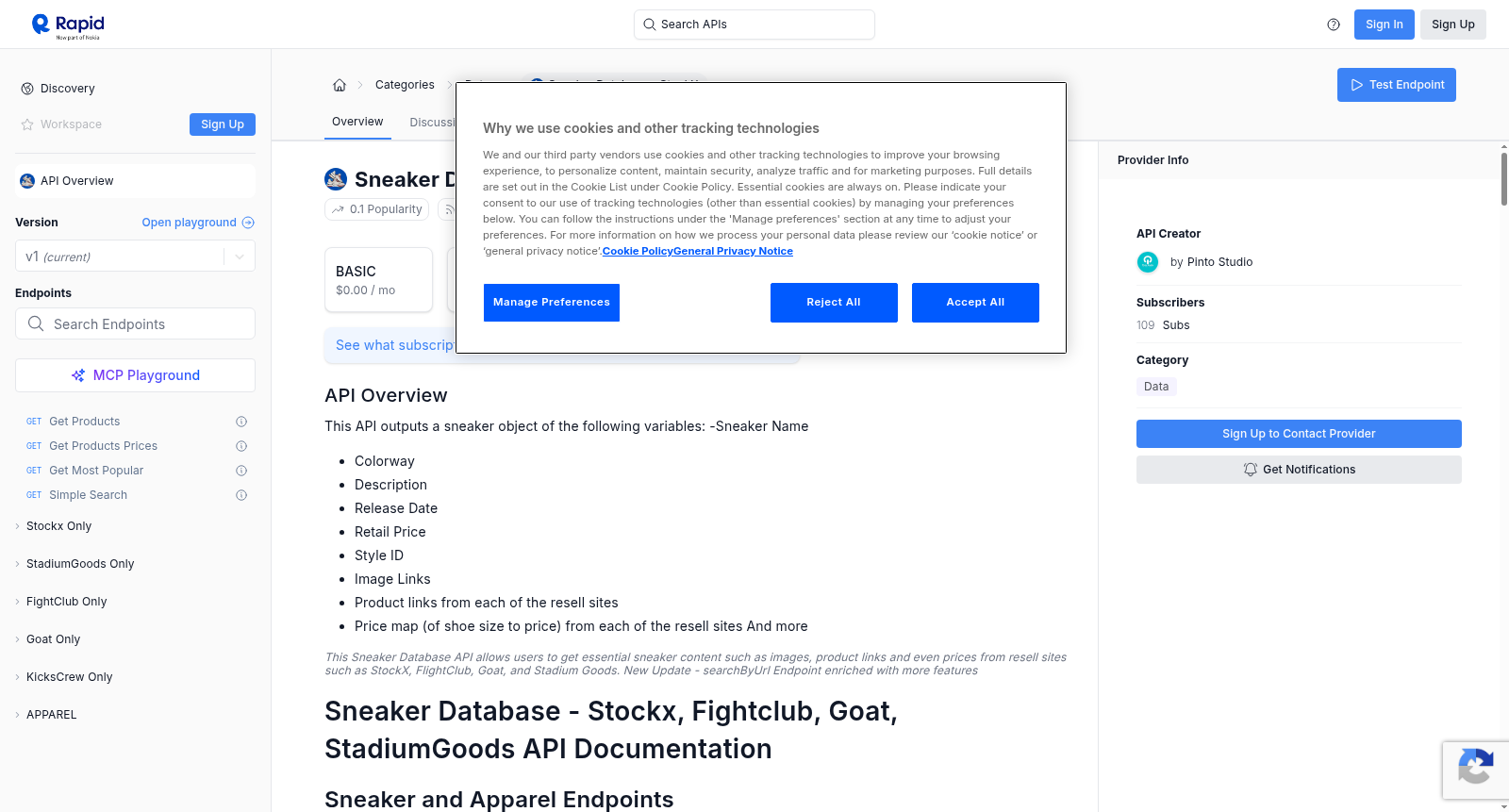Click the provider panel scrollbar
The image size is (1509, 812).
pos(1503,177)
